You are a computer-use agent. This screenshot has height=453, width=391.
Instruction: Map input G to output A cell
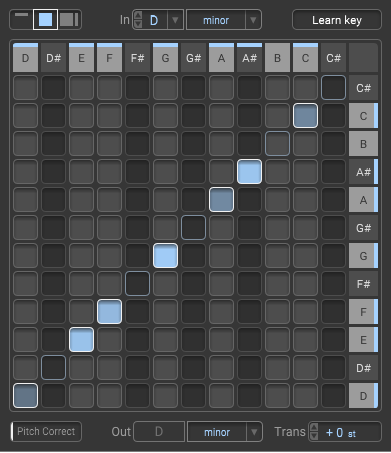click(x=165, y=200)
